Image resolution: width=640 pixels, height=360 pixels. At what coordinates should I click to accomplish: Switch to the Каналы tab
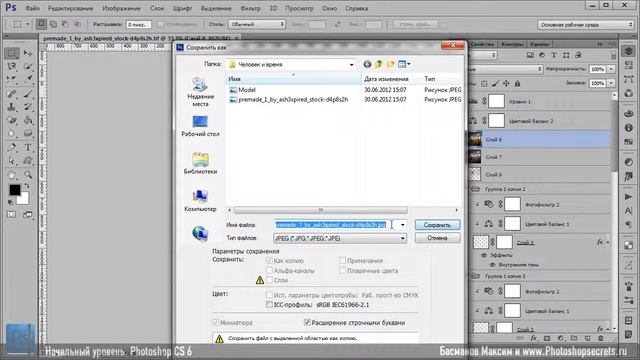pos(540,44)
